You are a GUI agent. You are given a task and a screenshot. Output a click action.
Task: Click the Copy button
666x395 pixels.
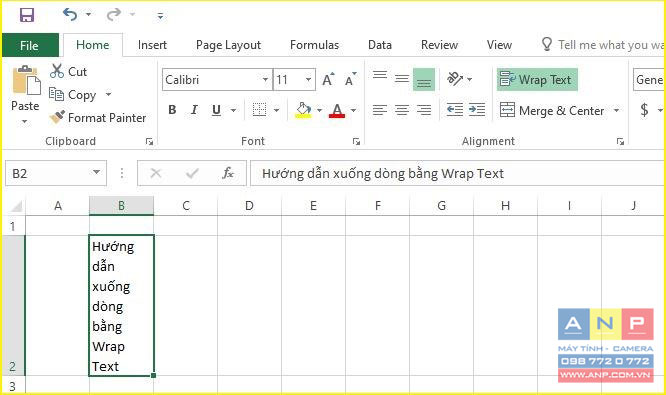[72, 94]
